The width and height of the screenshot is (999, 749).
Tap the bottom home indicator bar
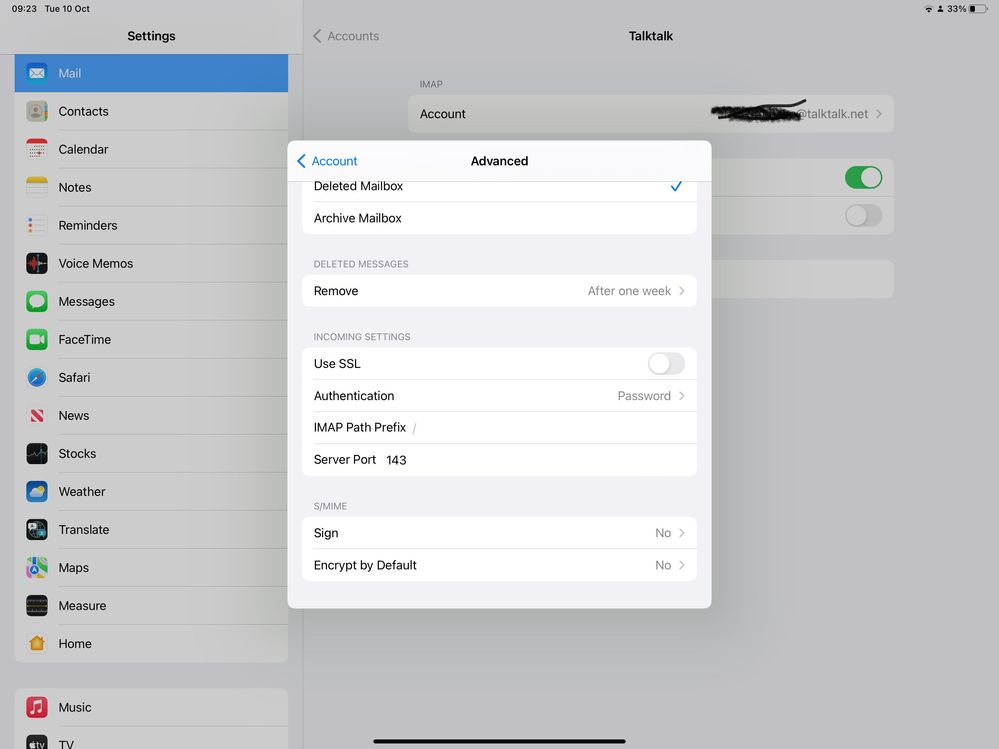[x=499, y=741]
